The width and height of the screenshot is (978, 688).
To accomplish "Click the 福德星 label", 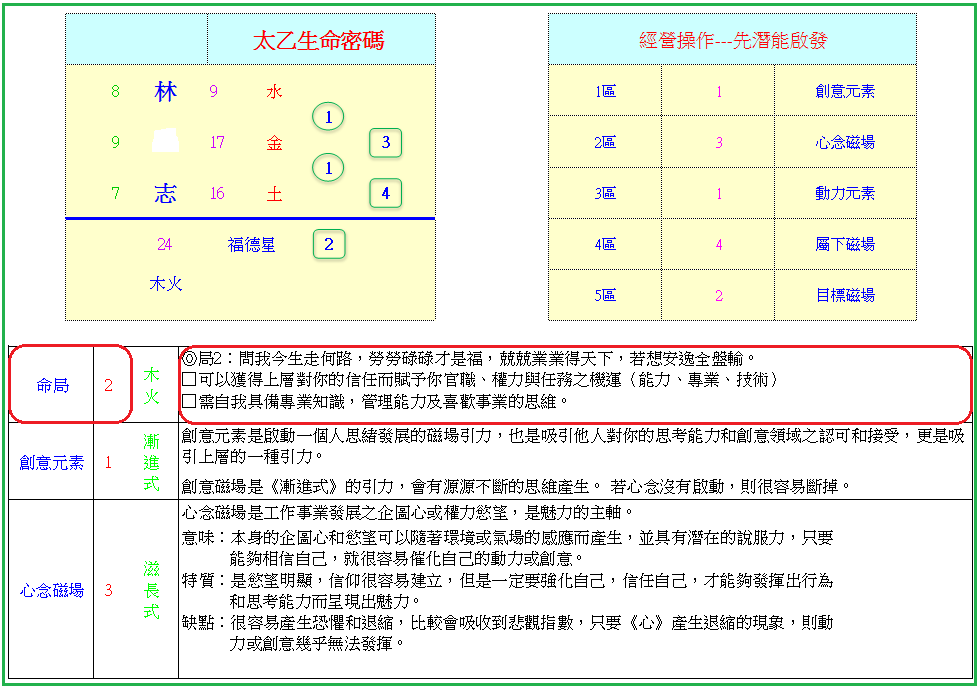I will click(x=251, y=244).
